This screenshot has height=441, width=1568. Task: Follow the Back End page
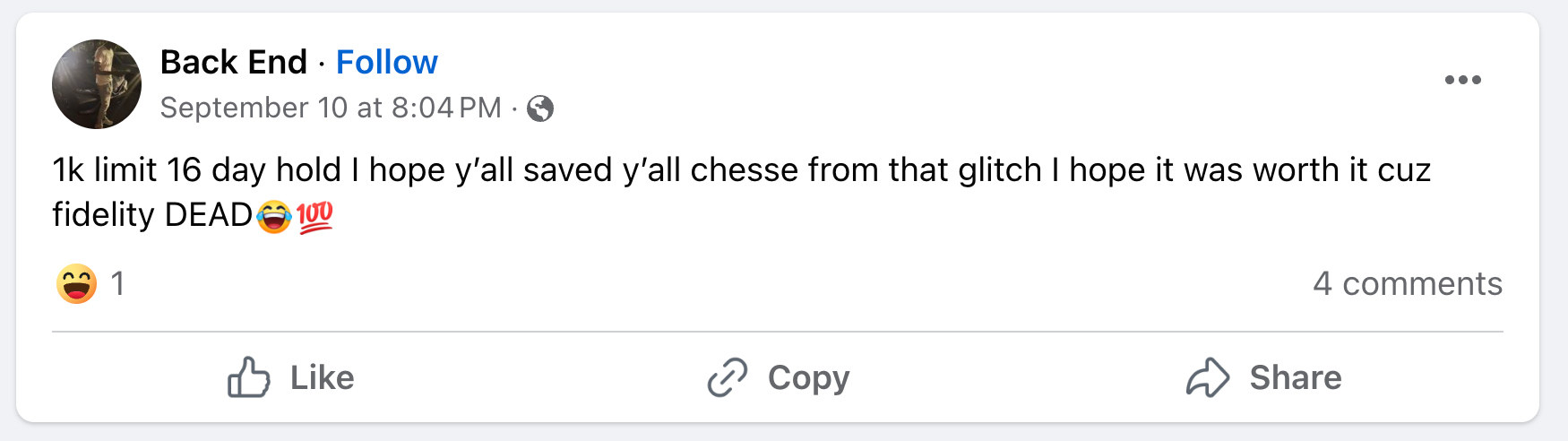(x=386, y=62)
